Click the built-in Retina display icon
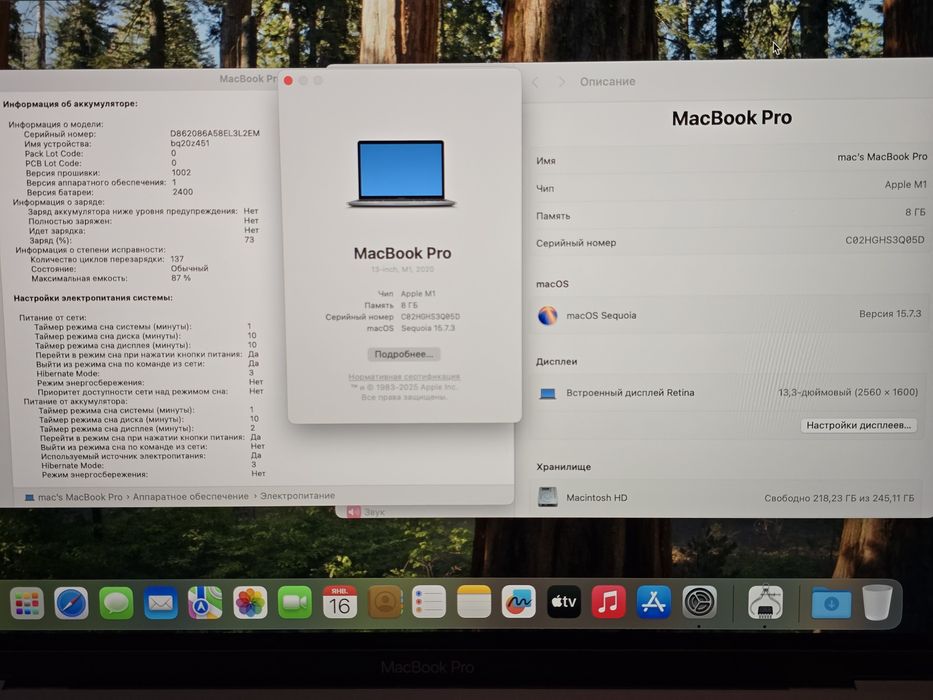933x700 pixels. (x=547, y=393)
